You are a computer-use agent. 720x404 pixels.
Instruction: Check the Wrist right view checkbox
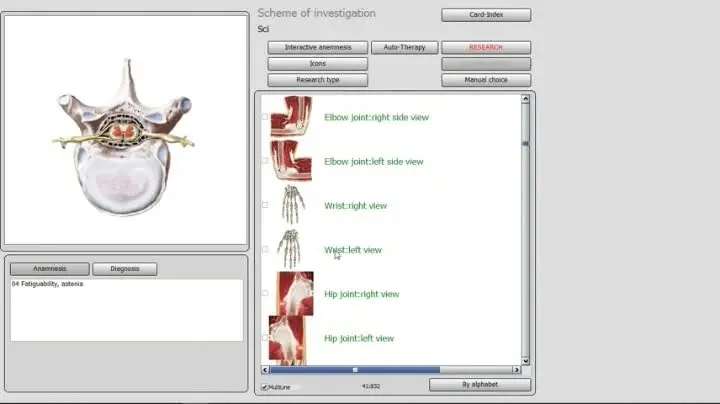pyautogui.click(x=265, y=205)
